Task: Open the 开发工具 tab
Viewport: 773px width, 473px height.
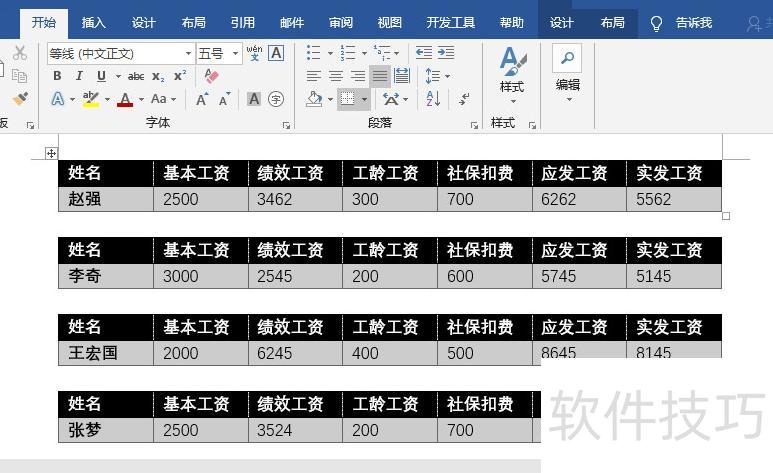Action: 451,23
